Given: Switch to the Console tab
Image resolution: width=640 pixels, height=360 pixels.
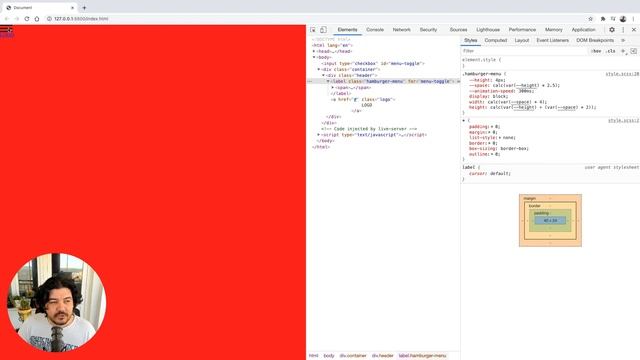Looking at the screenshot, I should 375,30.
